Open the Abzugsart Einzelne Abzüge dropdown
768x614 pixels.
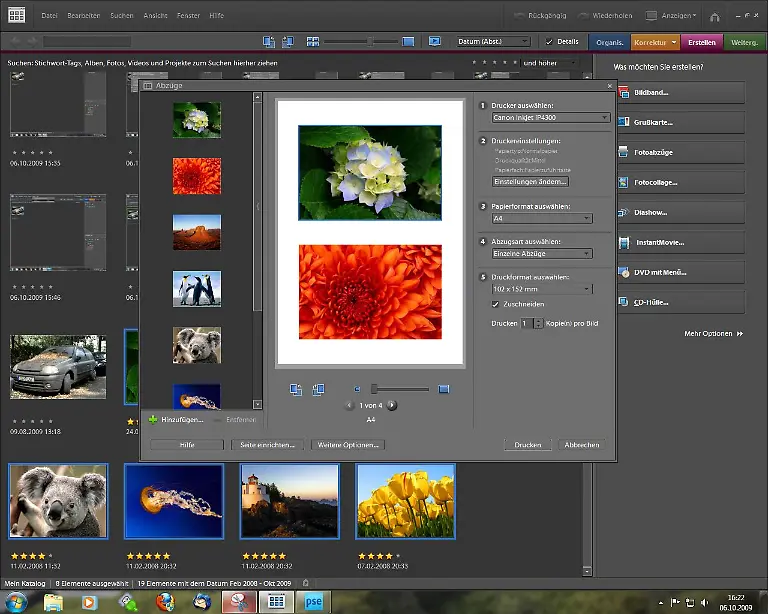click(x=541, y=255)
